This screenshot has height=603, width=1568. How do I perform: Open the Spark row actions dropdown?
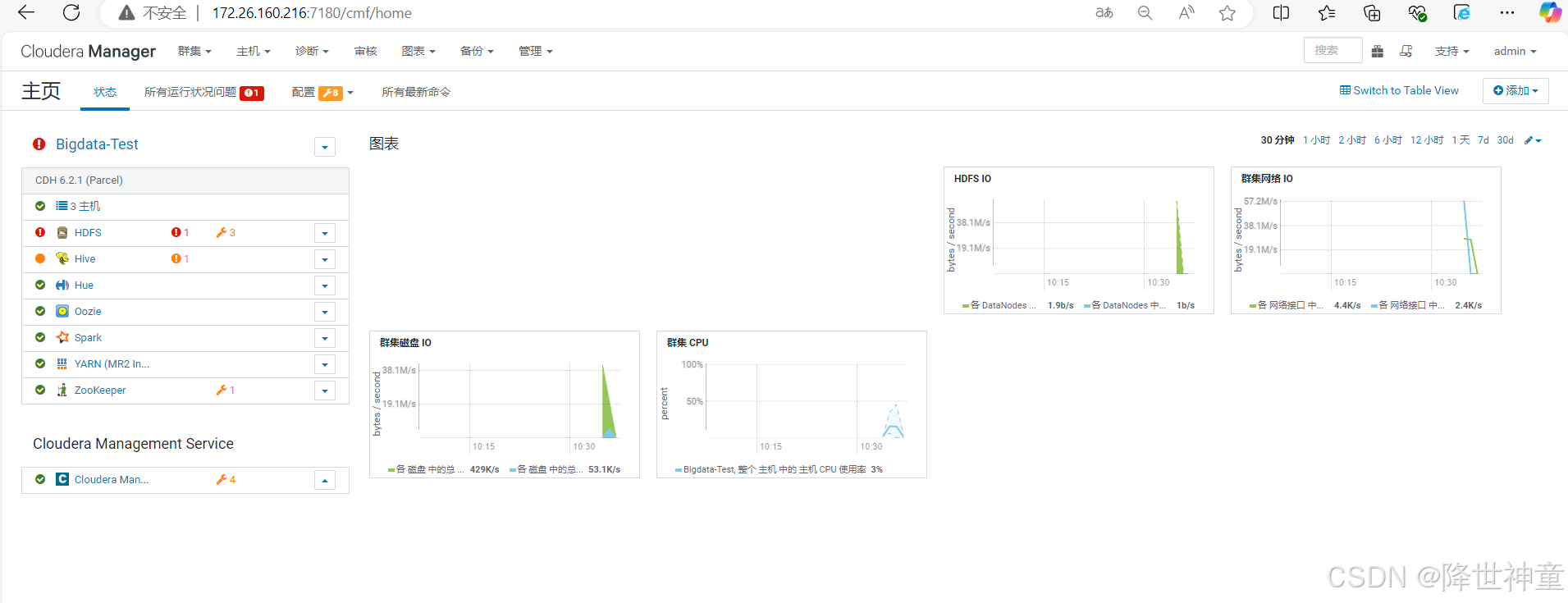pyautogui.click(x=325, y=338)
